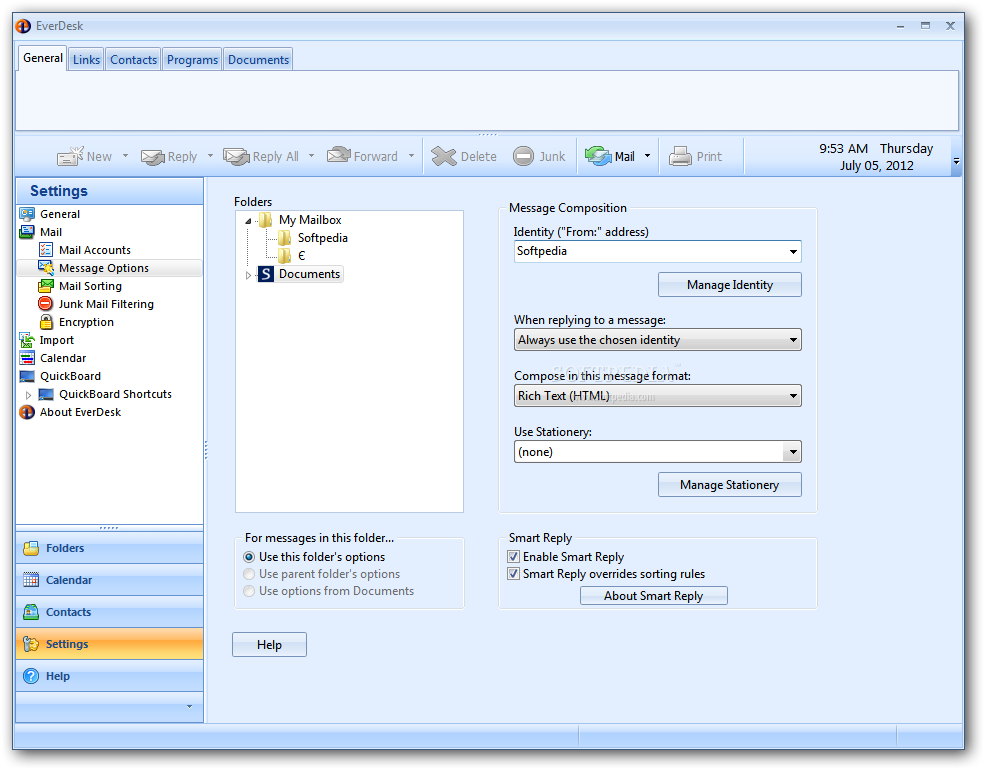985x770 pixels.
Task: Click the Reply envelope icon
Action: (153, 156)
